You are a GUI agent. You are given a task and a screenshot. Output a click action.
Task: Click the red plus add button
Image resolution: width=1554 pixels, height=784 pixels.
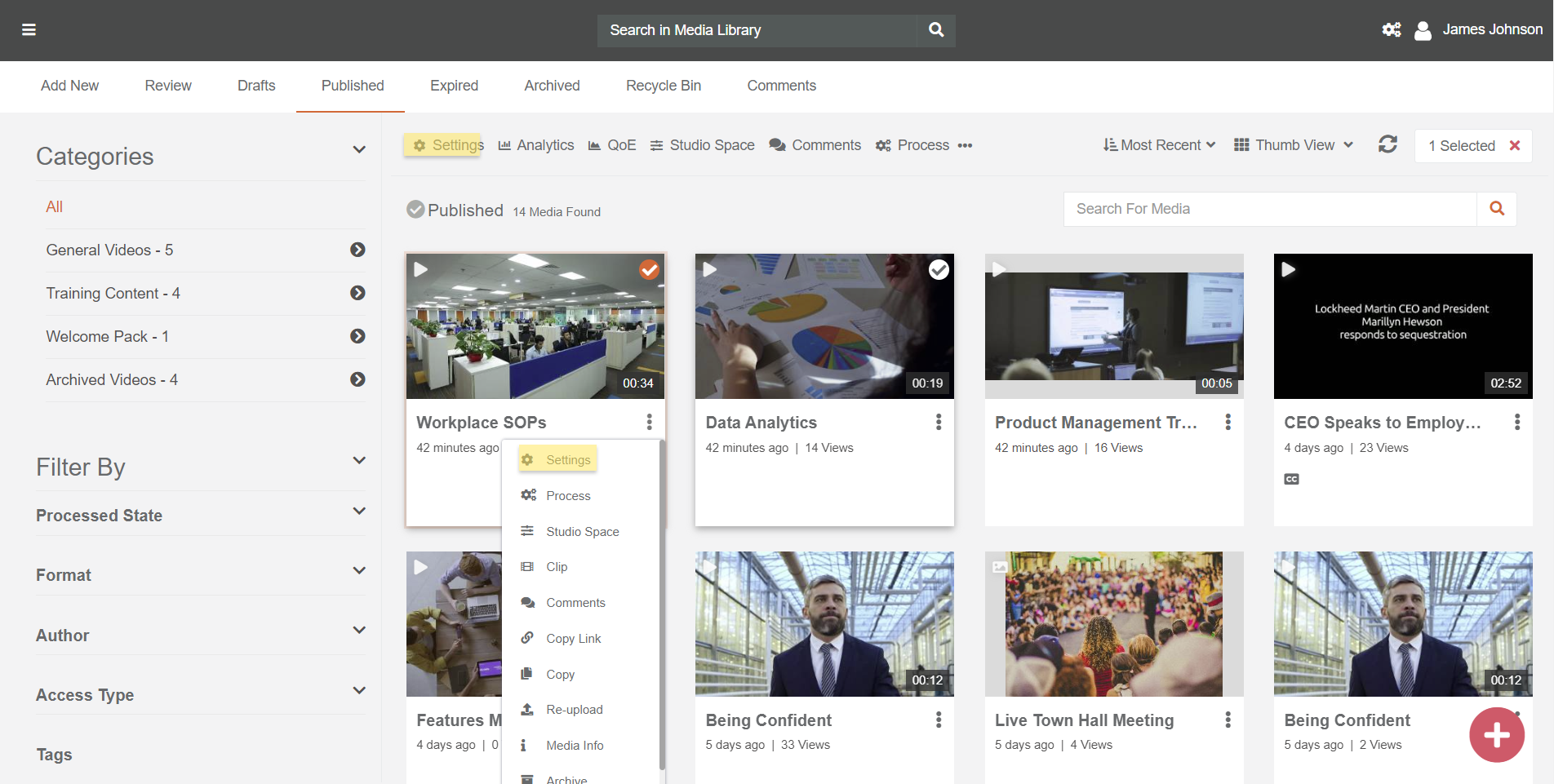(x=1496, y=735)
